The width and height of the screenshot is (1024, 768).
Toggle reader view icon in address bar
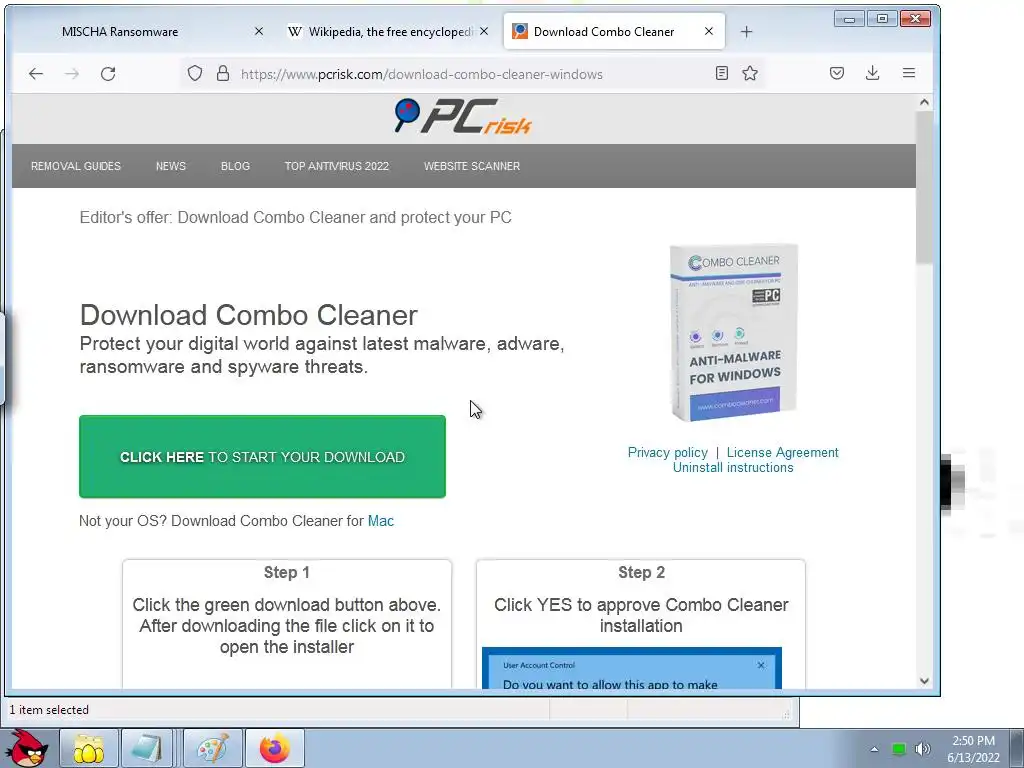pos(722,73)
